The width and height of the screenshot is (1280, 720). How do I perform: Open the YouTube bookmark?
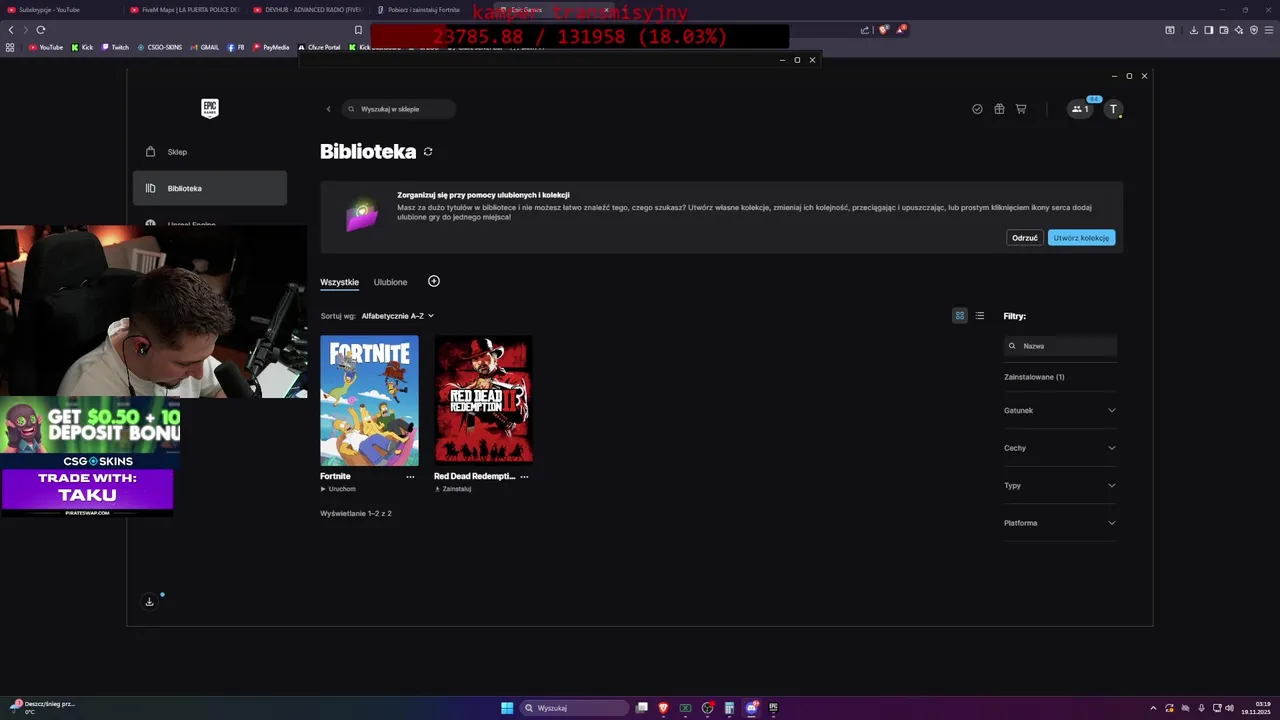(x=46, y=47)
